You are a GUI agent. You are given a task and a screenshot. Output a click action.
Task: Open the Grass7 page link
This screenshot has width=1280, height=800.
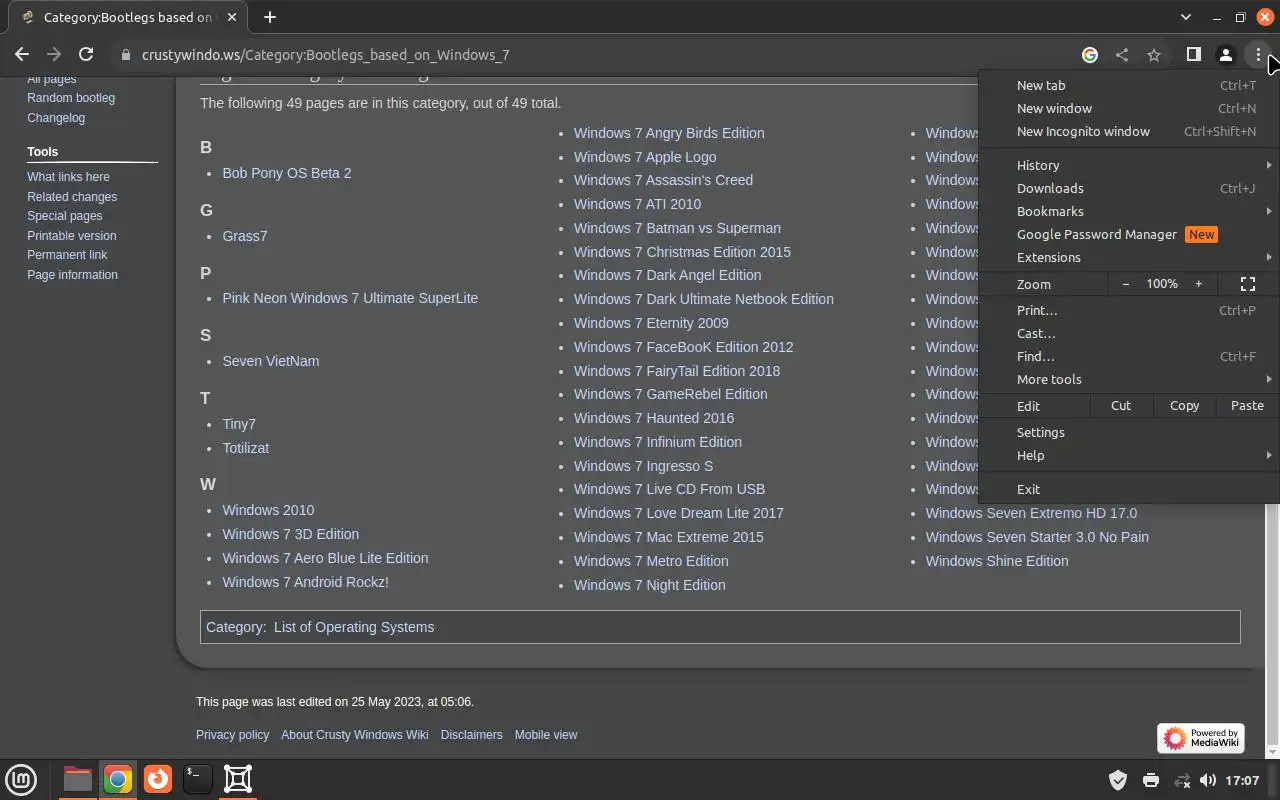245,236
